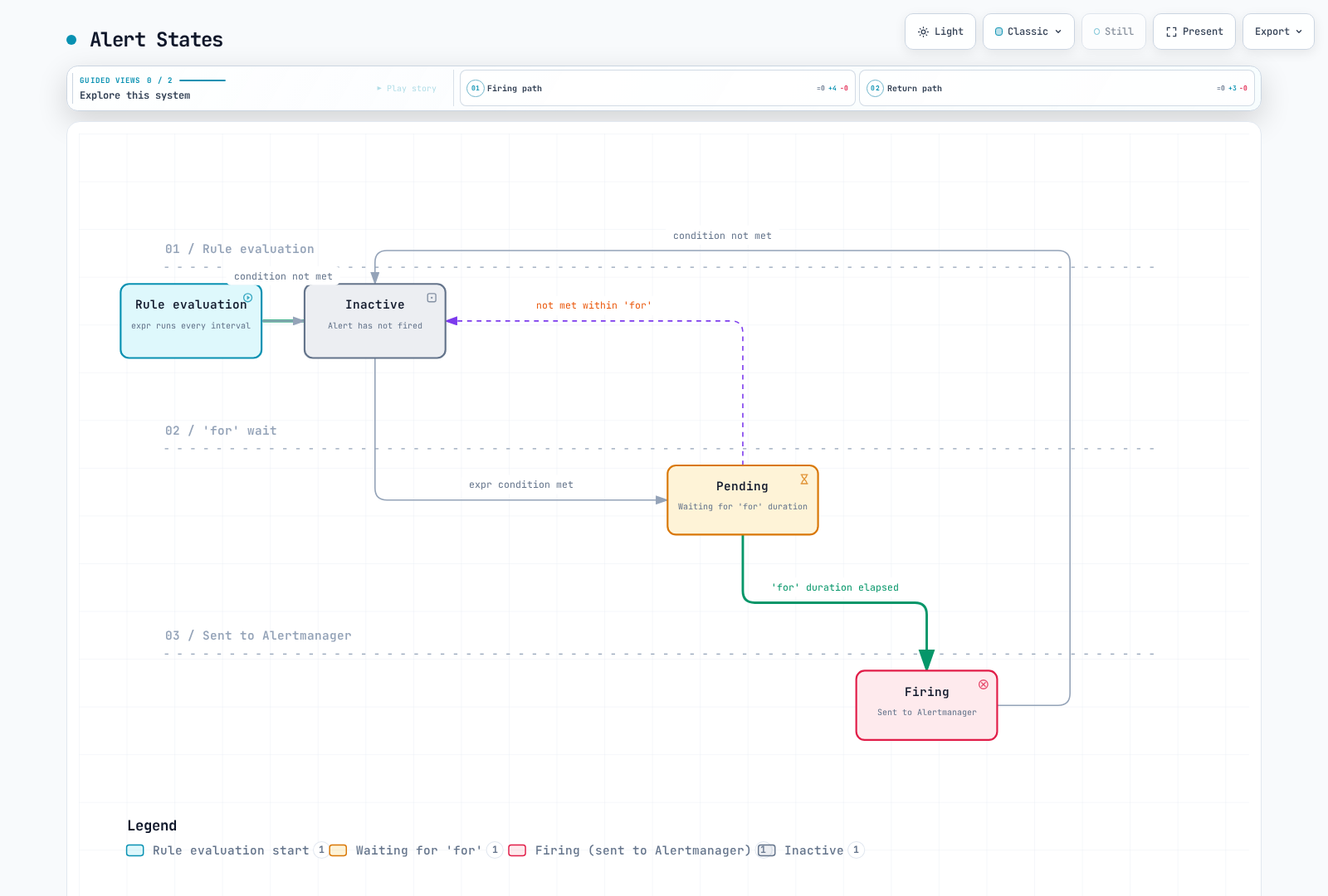
Task: Click the Legend heading
Action: coord(152,825)
